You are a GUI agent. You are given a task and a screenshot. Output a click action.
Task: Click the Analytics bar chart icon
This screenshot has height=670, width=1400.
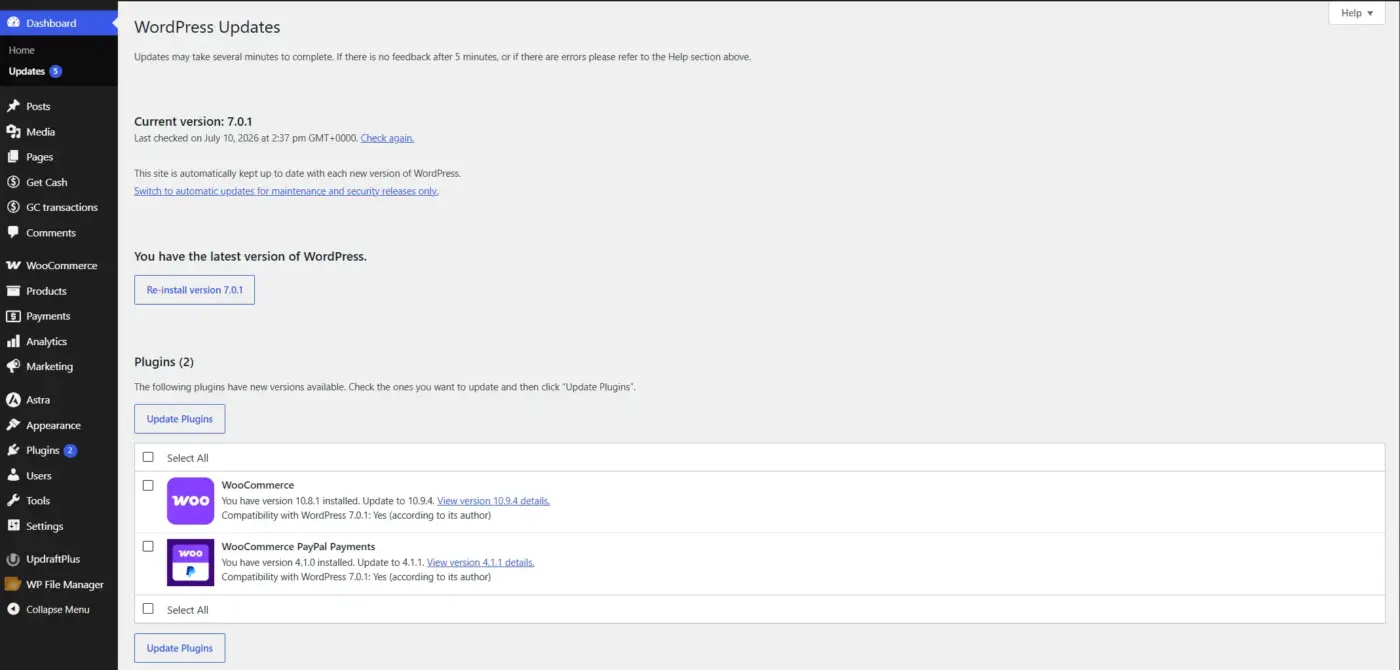tap(13, 341)
